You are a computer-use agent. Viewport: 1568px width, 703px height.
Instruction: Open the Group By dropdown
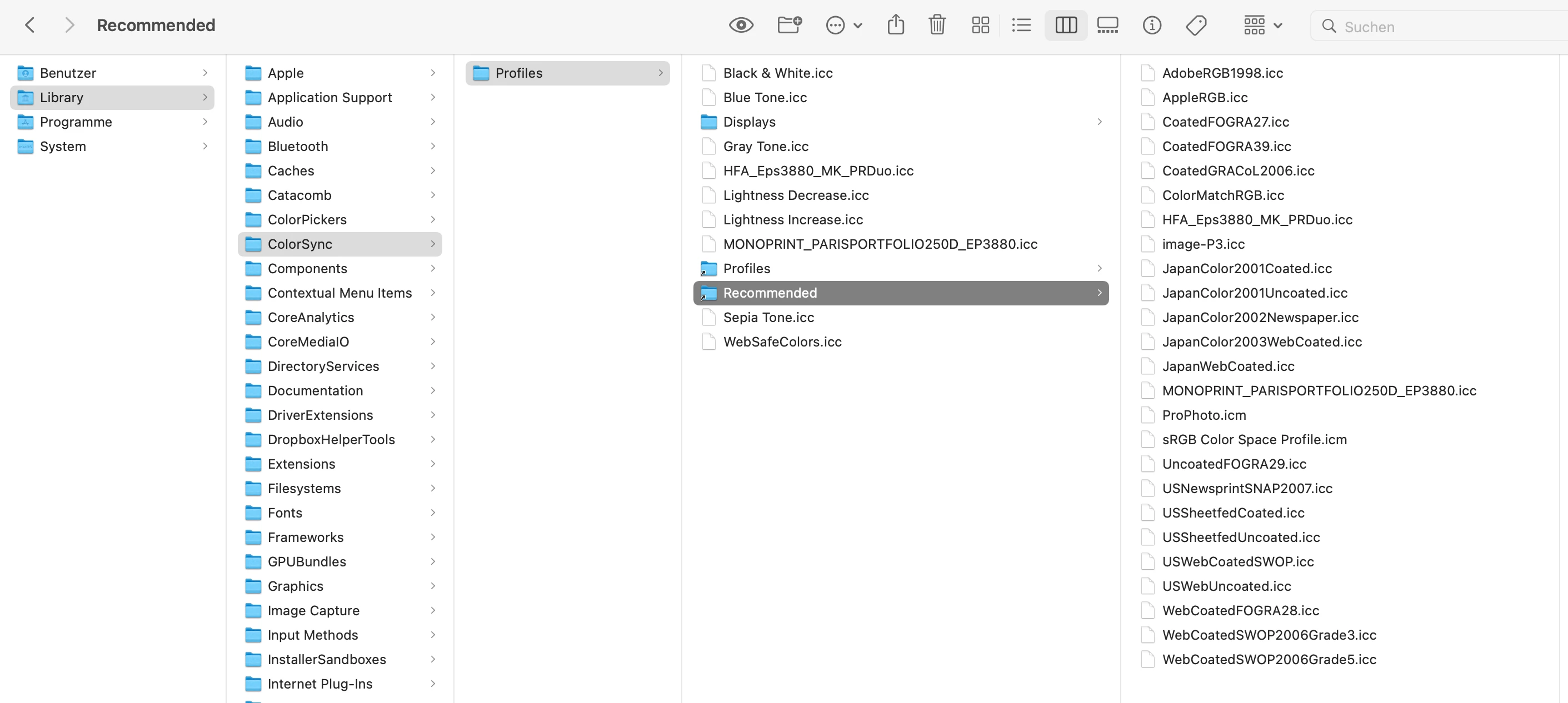(1262, 26)
